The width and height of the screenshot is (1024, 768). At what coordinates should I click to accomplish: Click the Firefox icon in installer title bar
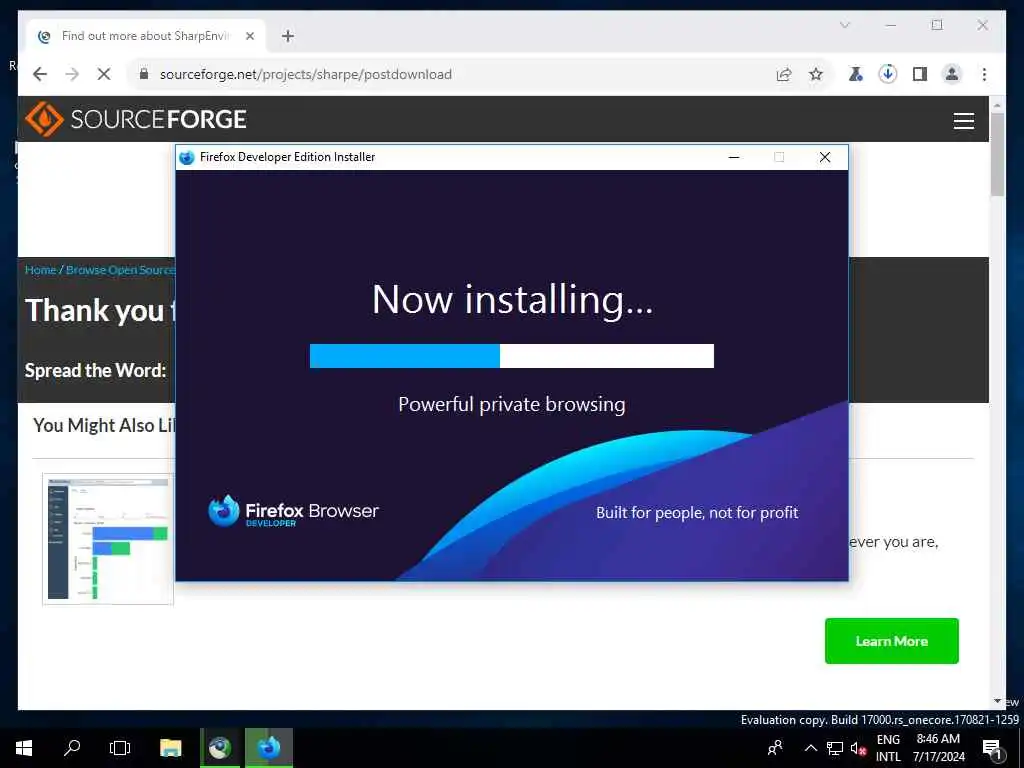[x=187, y=157]
